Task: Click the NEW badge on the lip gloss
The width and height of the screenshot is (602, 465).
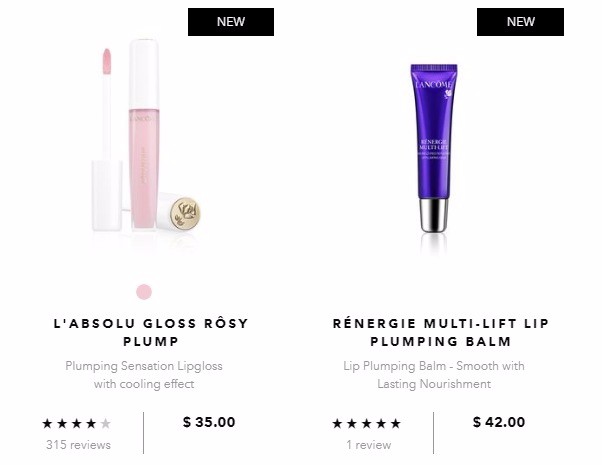Action: pos(231,22)
